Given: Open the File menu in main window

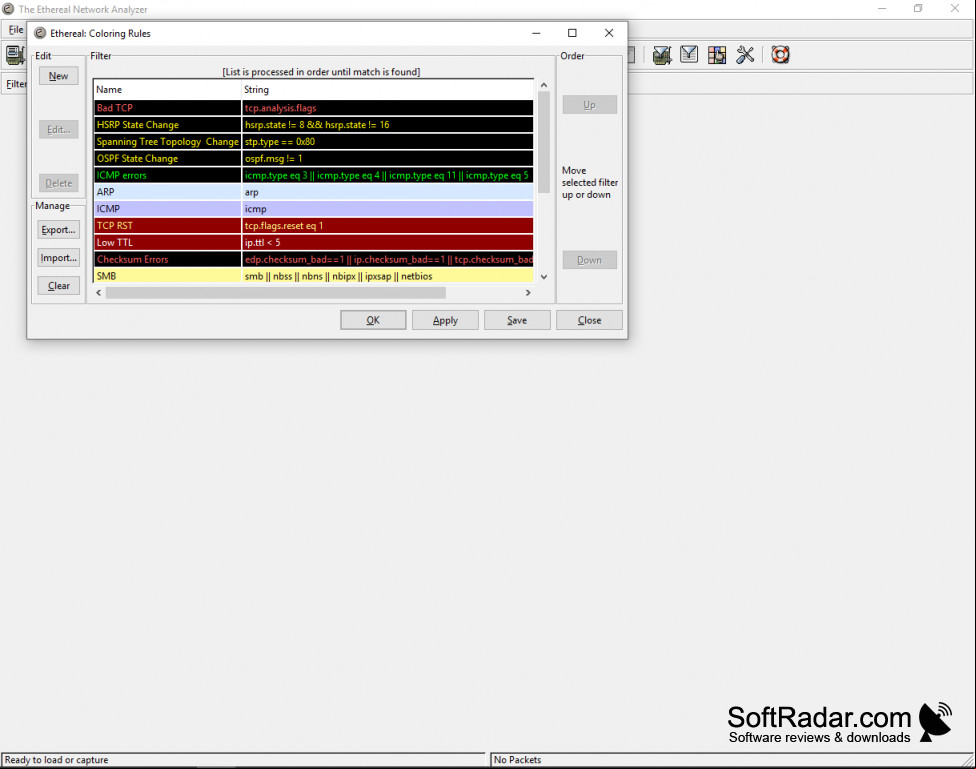Looking at the screenshot, I should pyautogui.click(x=16, y=29).
